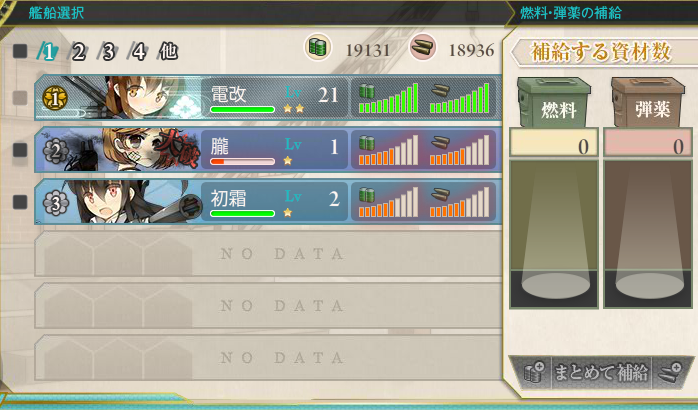Tick the checkbox next to 朧
Image resolution: width=698 pixels, height=410 pixels.
point(20,150)
